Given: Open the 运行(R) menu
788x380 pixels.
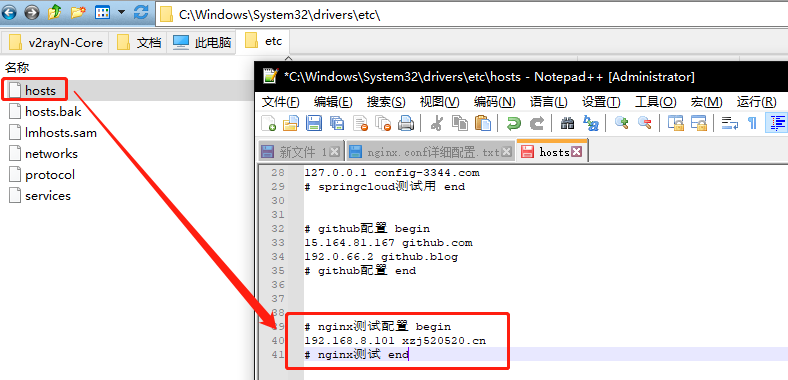Looking at the screenshot, I should point(756,102).
